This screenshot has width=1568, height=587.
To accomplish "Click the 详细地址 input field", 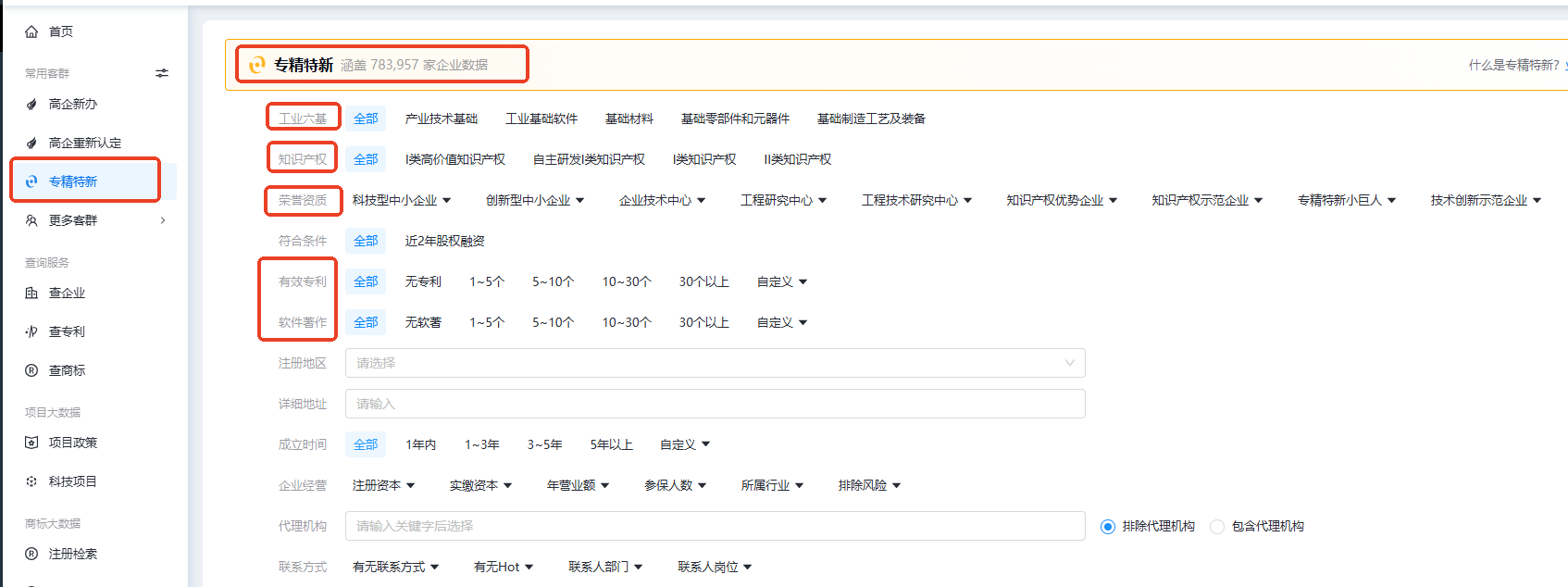I will pyautogui.click(x=715, y=404).
